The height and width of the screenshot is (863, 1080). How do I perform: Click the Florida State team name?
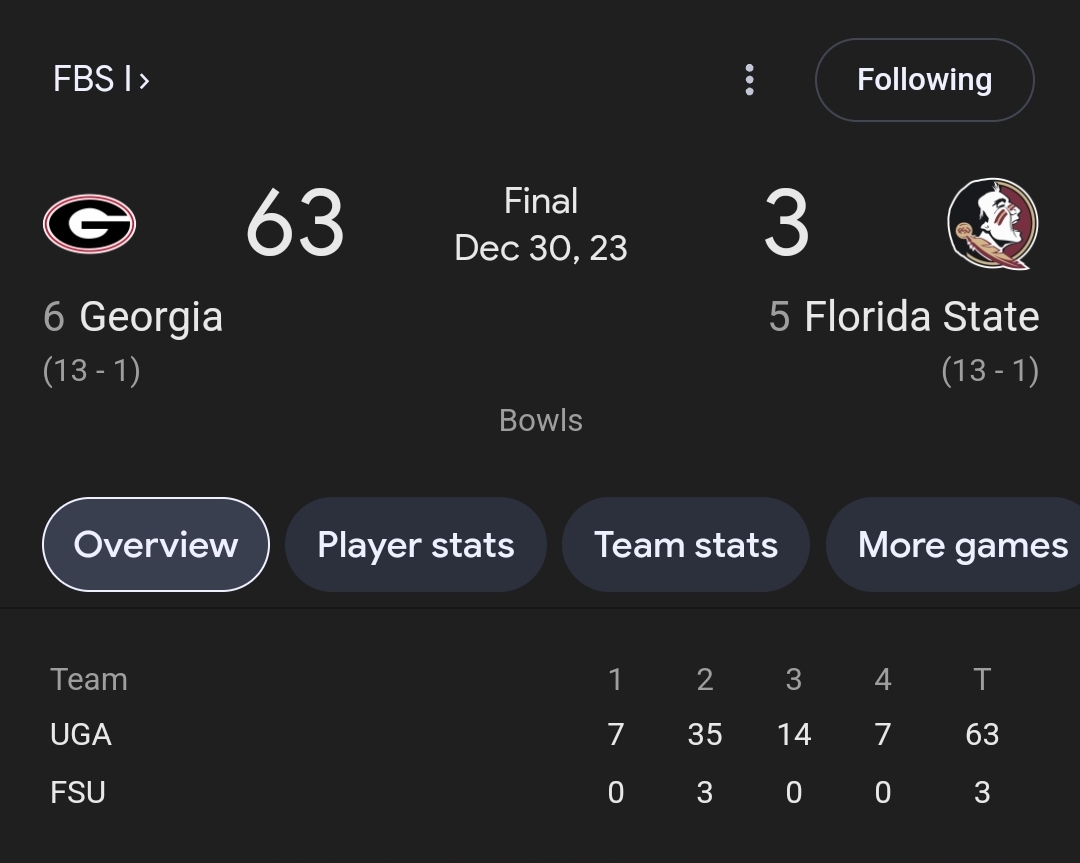(922, 317)
